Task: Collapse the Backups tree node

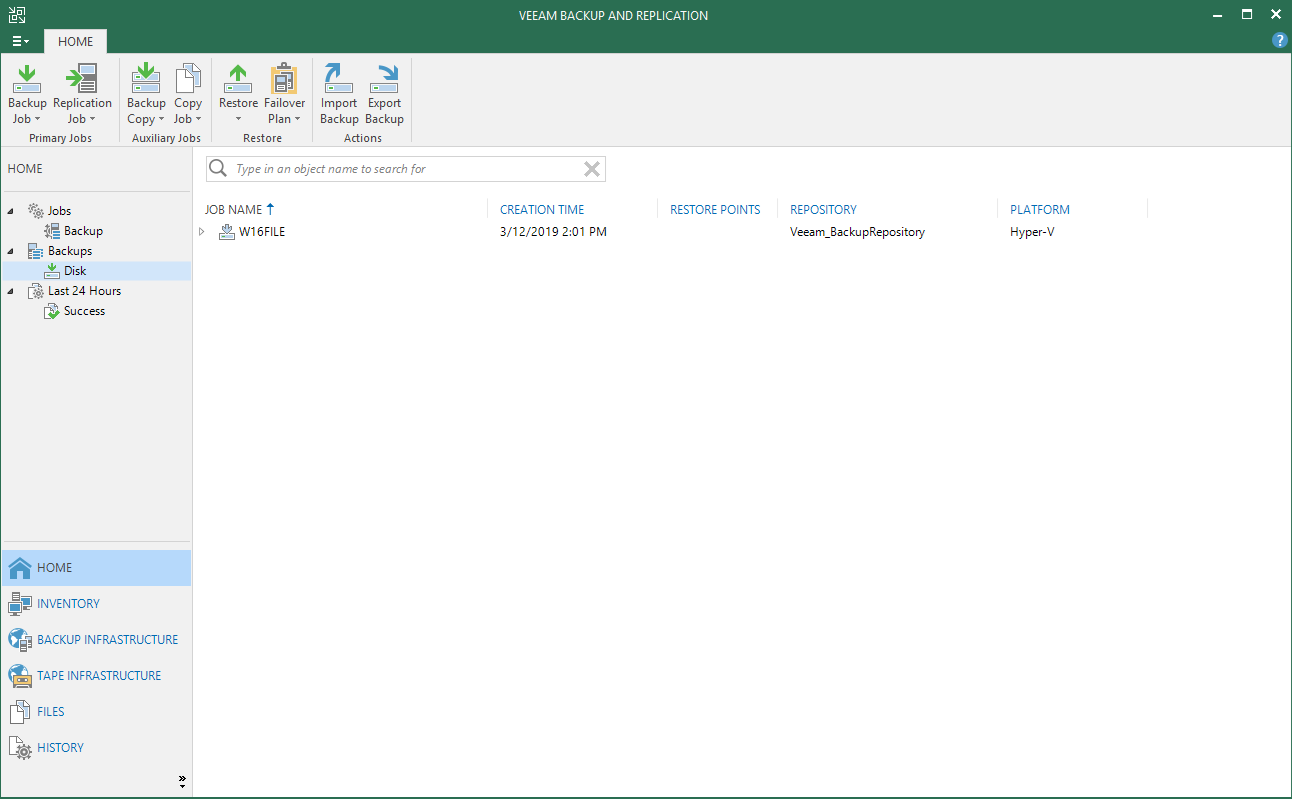Action: [11, 251]
